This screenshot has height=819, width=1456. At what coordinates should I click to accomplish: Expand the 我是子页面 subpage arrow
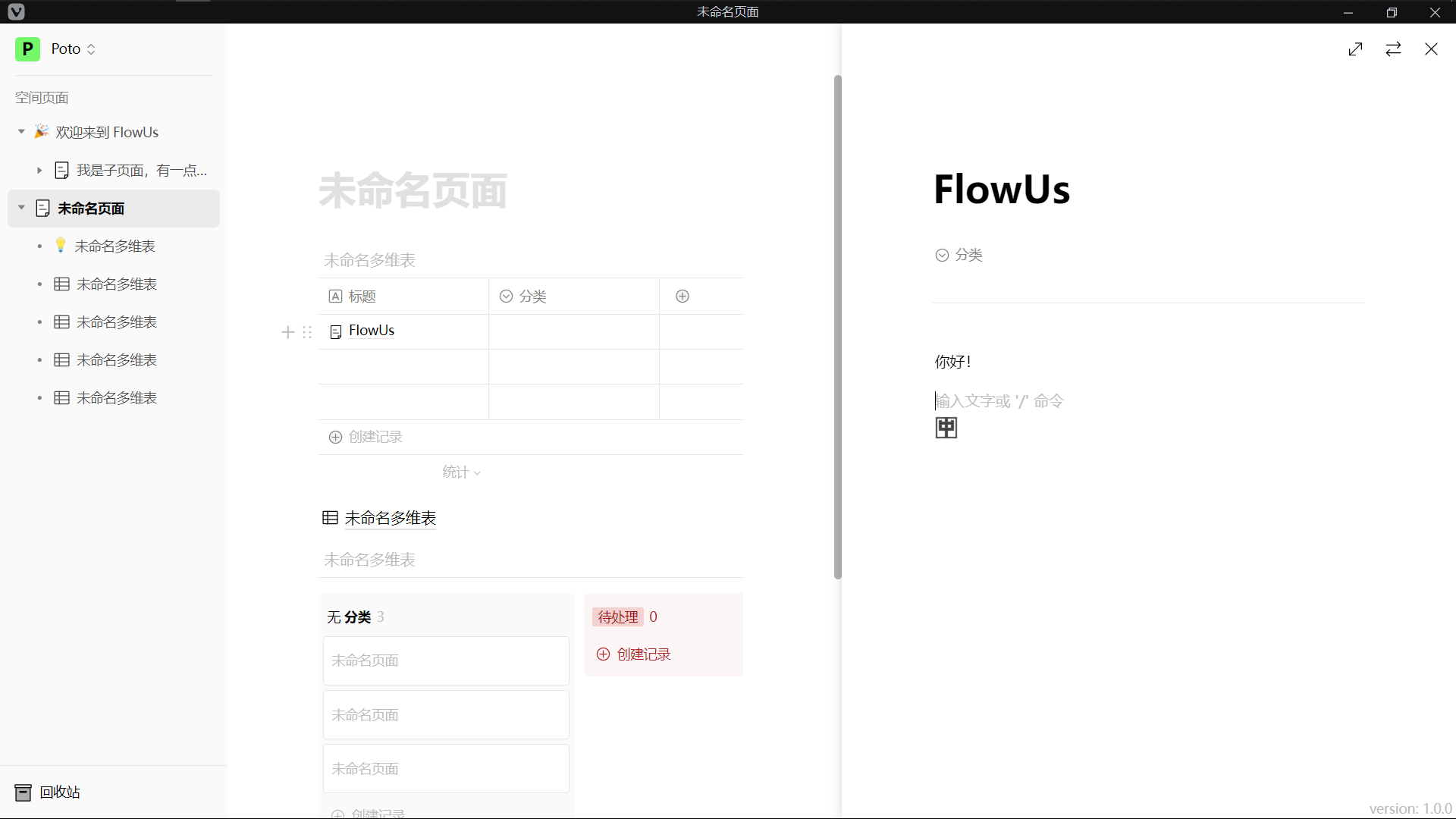(x=39, y=171)
